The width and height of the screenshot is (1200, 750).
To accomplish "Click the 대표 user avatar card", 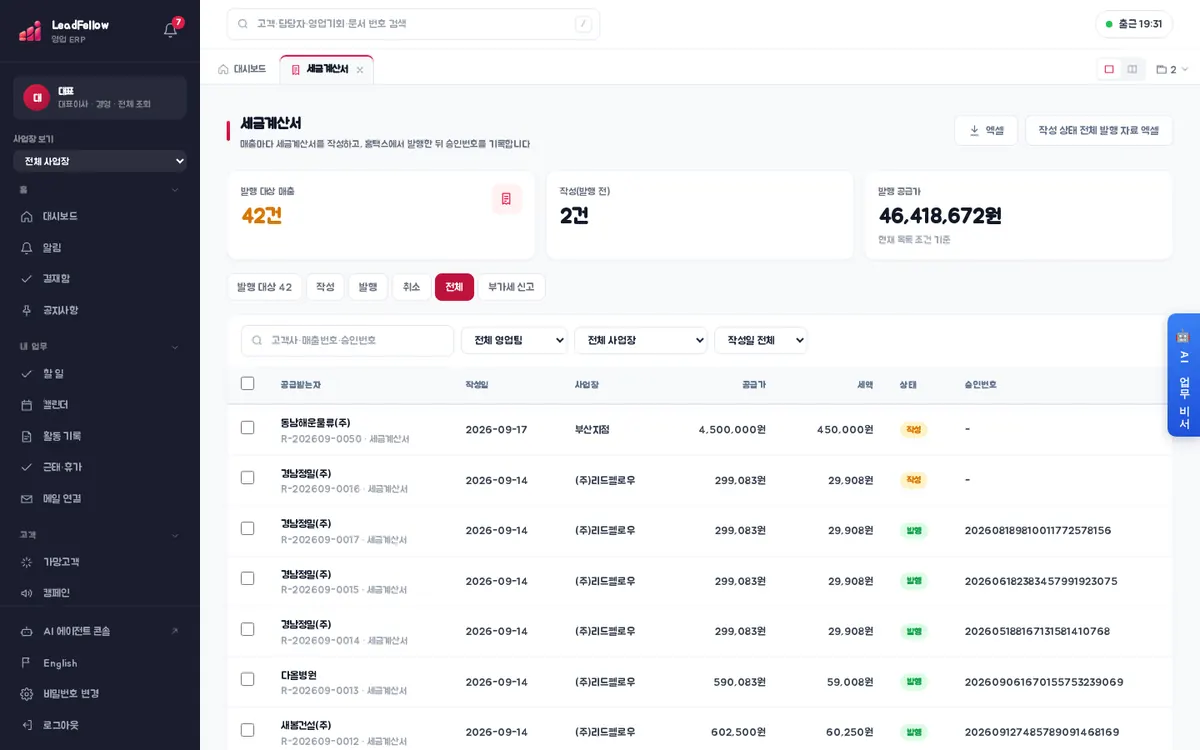I will 100,97.
